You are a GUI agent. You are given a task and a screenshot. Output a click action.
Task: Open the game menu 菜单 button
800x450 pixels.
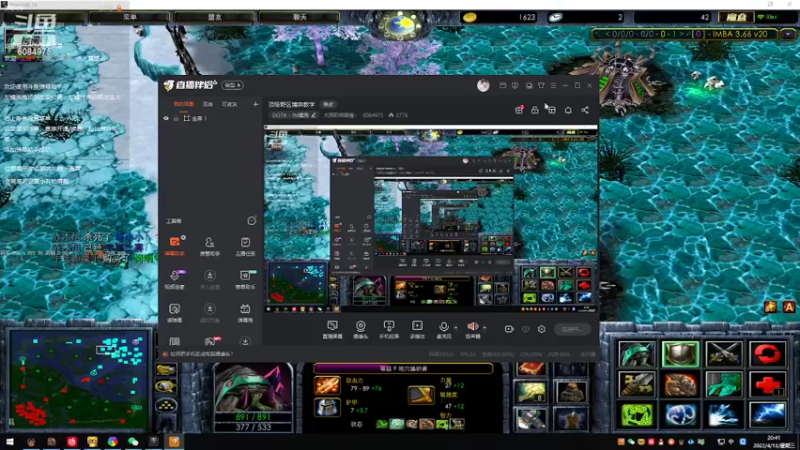click(130, 17)
